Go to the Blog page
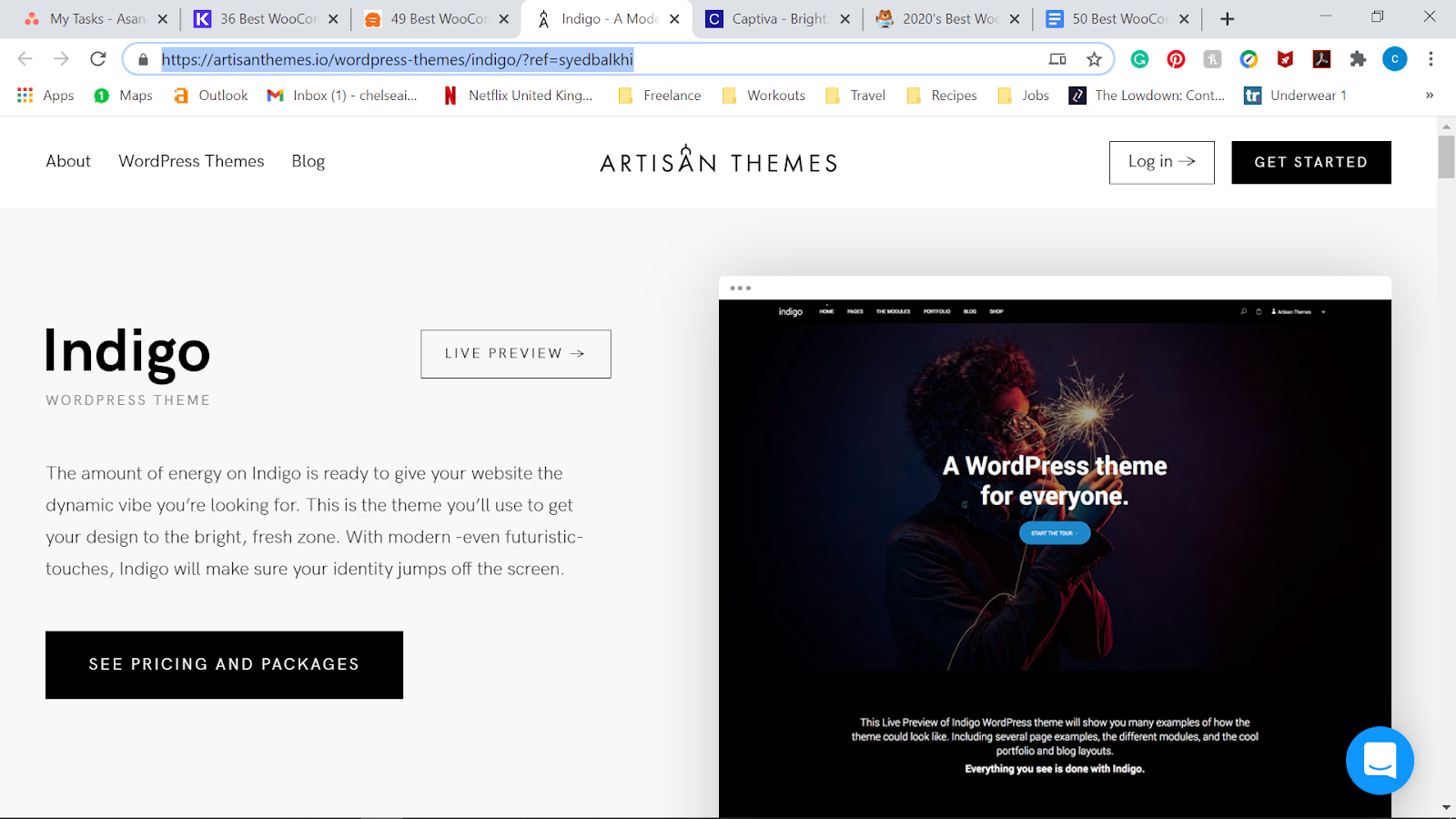The height and width of the screenshot is (819, 1456). (x=308, y=161)
